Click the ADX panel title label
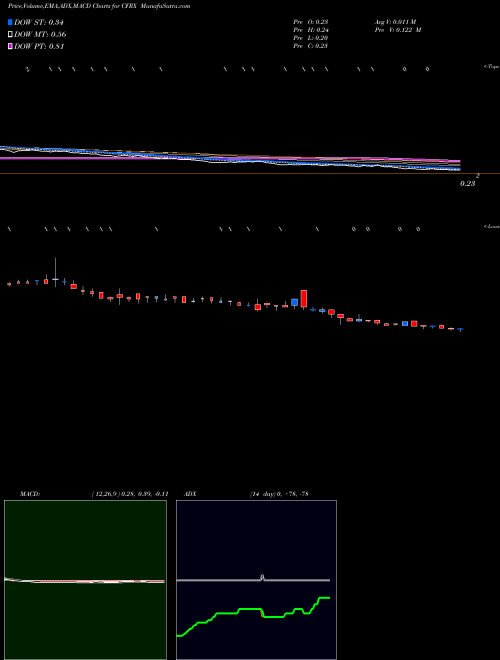This screenshot has width=500, height=660. tap(190, 494)
